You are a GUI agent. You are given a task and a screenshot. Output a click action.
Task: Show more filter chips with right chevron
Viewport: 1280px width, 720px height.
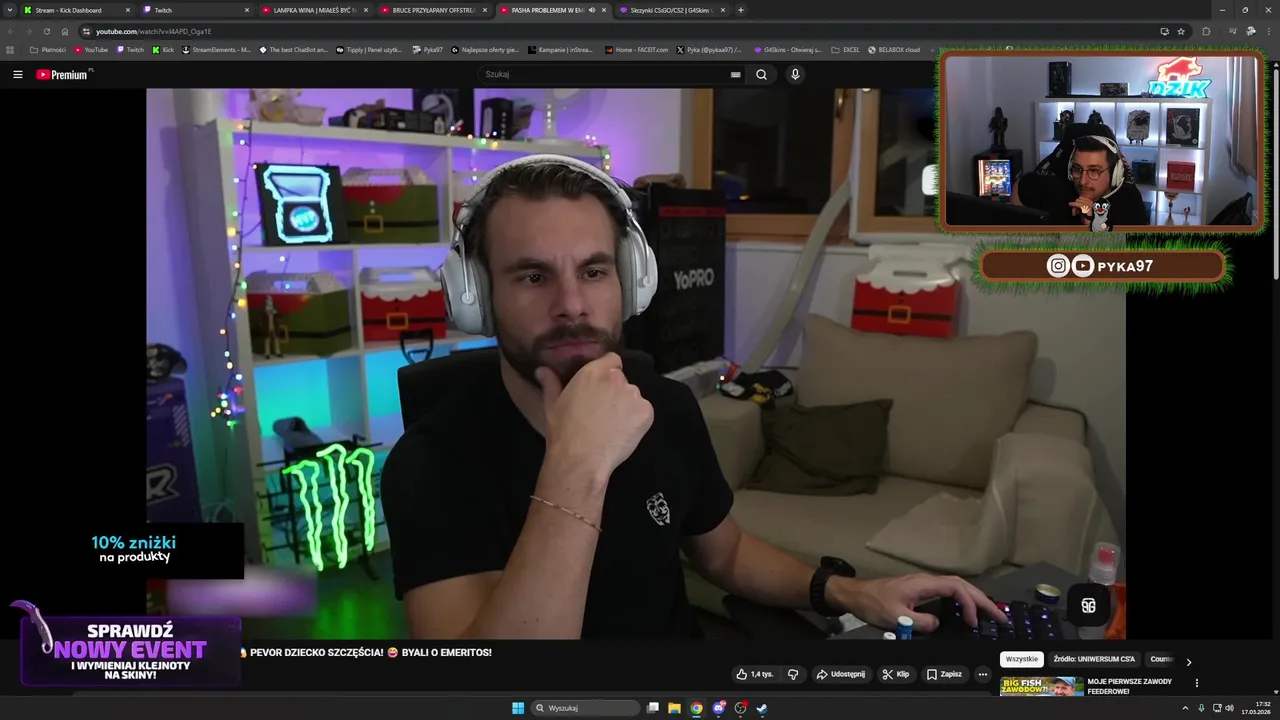pyautogui.click(x=1188, y=661)
